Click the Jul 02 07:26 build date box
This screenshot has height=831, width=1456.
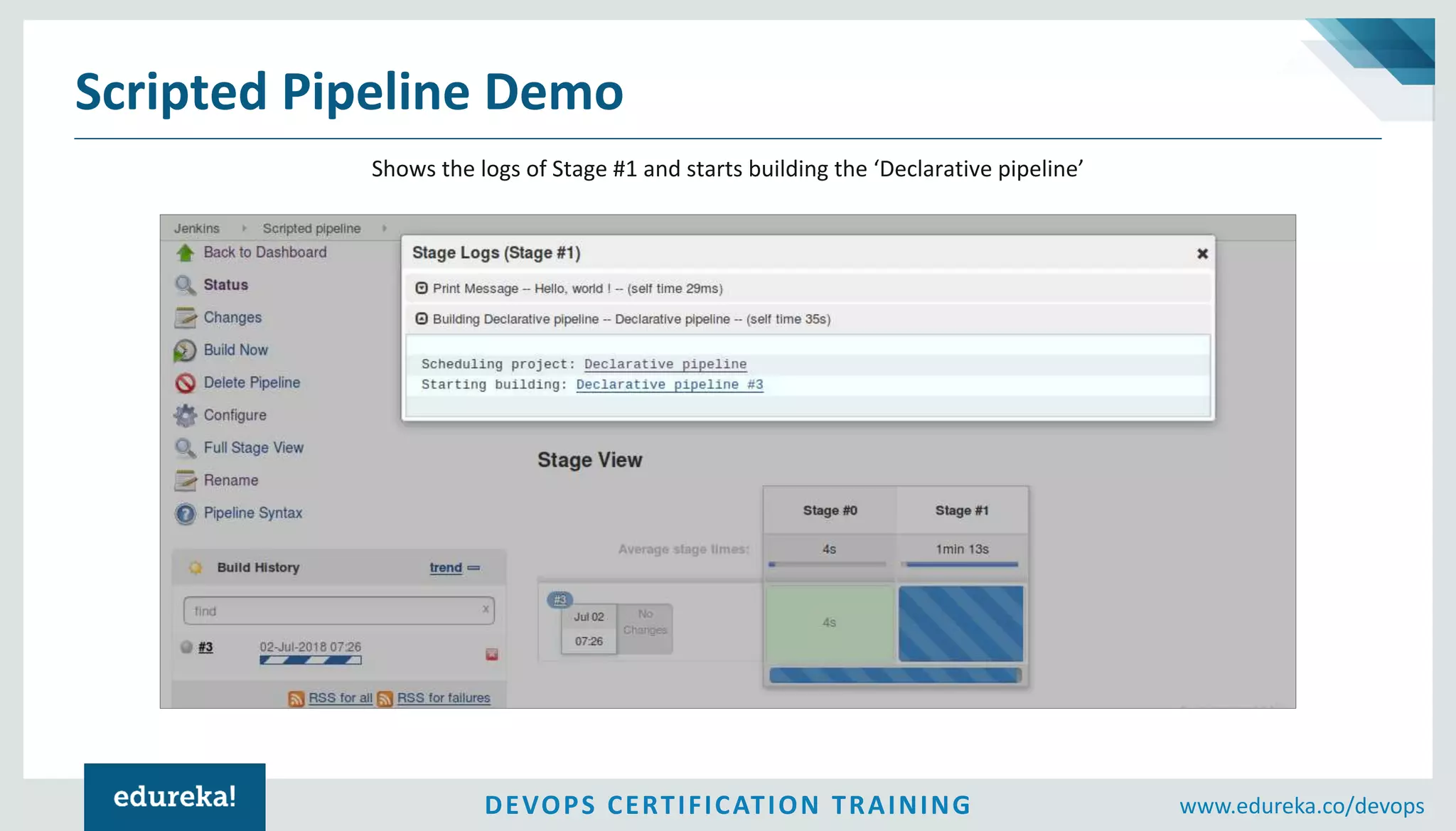(589, 629)
